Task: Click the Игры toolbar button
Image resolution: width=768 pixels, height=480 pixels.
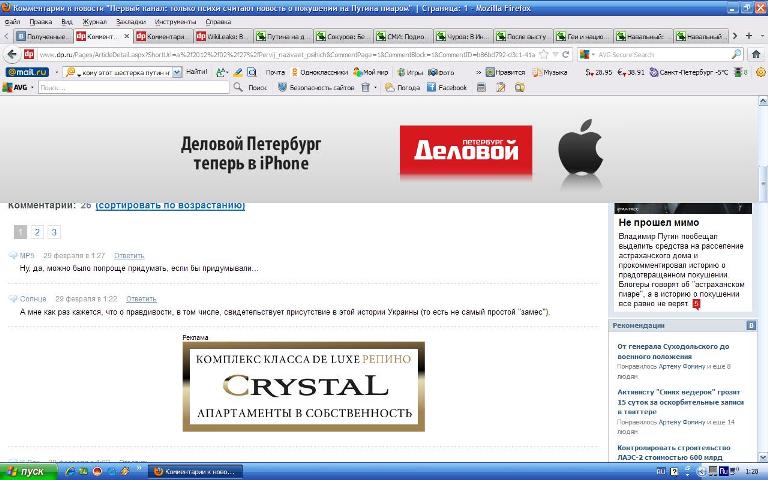Action: pyautogui.click(x=410, y=72)
